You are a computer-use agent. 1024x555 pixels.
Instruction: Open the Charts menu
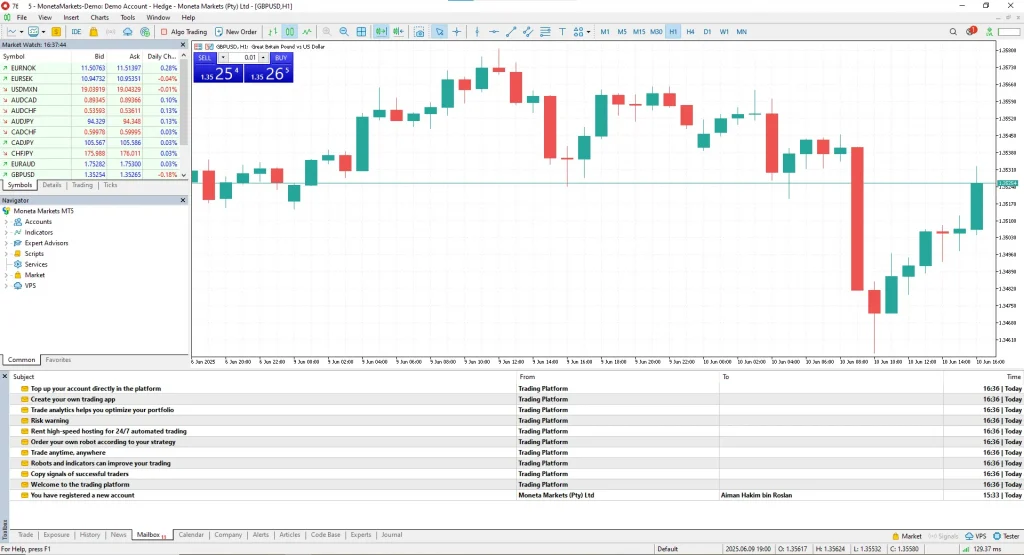click(x=99, y=18)
